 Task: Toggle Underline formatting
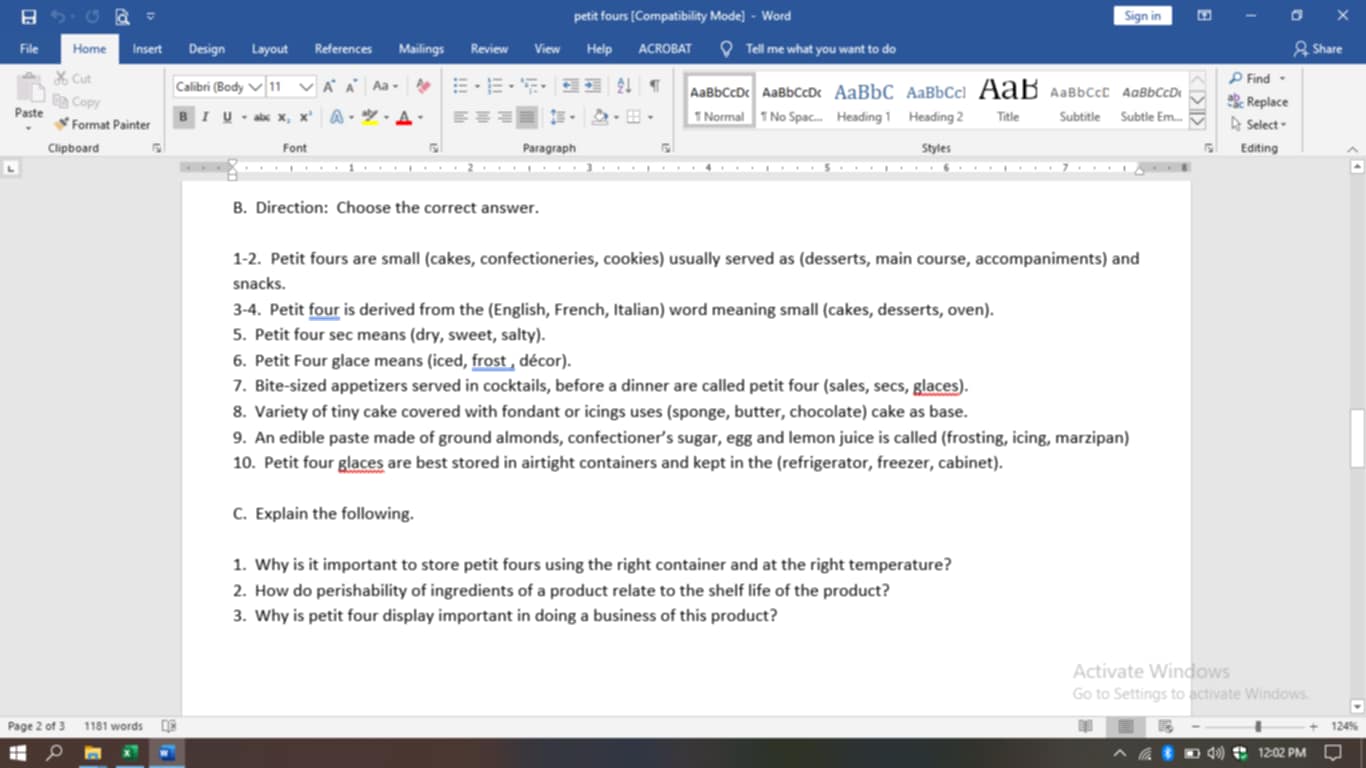tap(227, 117)
